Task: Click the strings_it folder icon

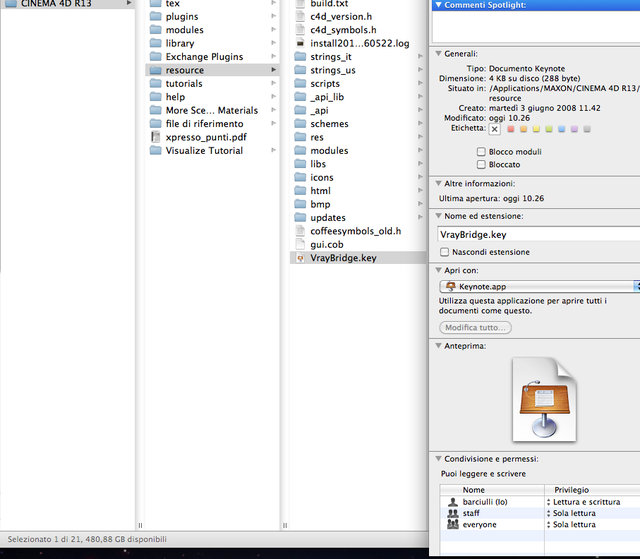Action: pyautogui.click(x=300, y=56)
